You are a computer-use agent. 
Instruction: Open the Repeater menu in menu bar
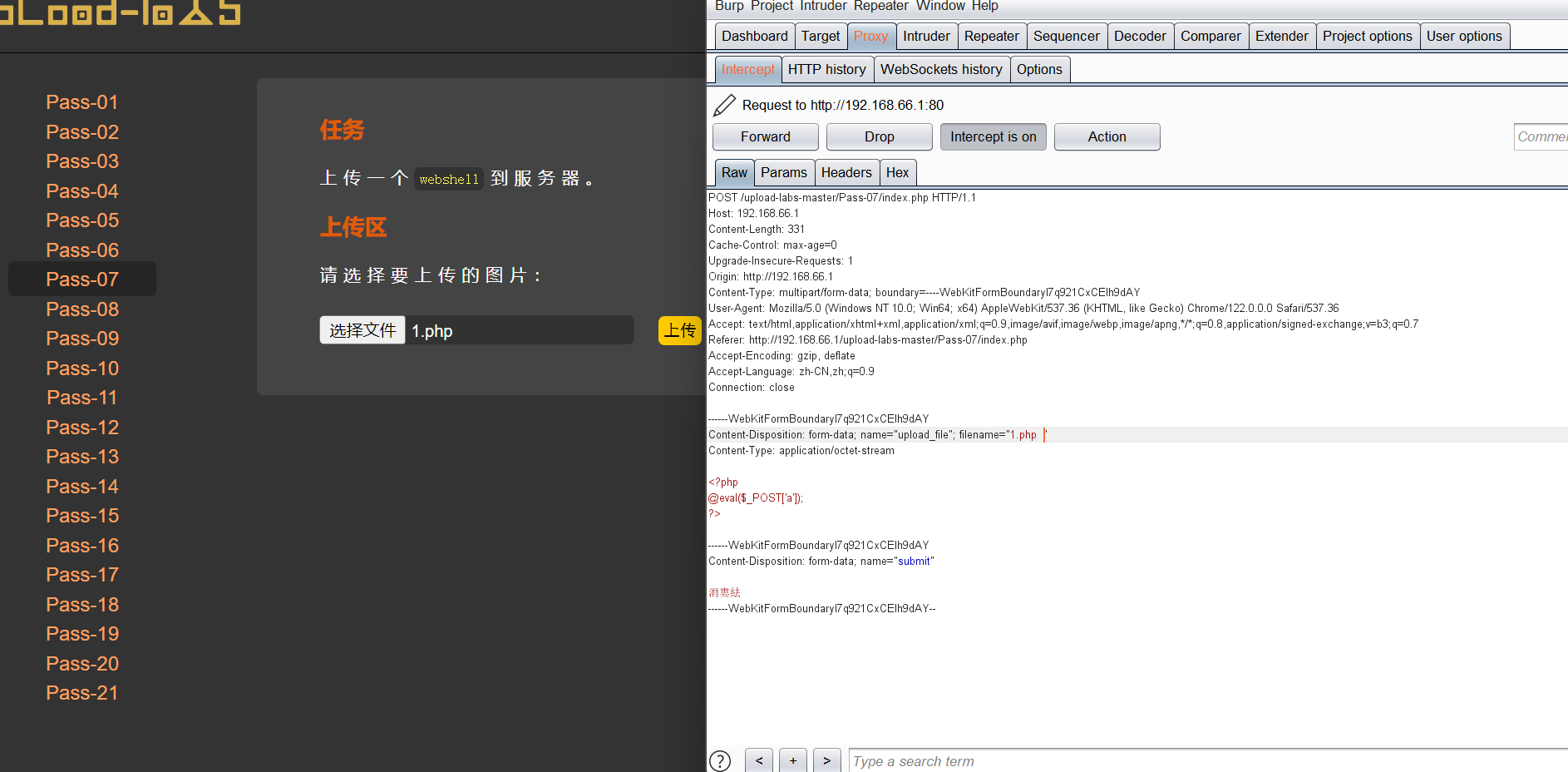(x=880, y=6)
